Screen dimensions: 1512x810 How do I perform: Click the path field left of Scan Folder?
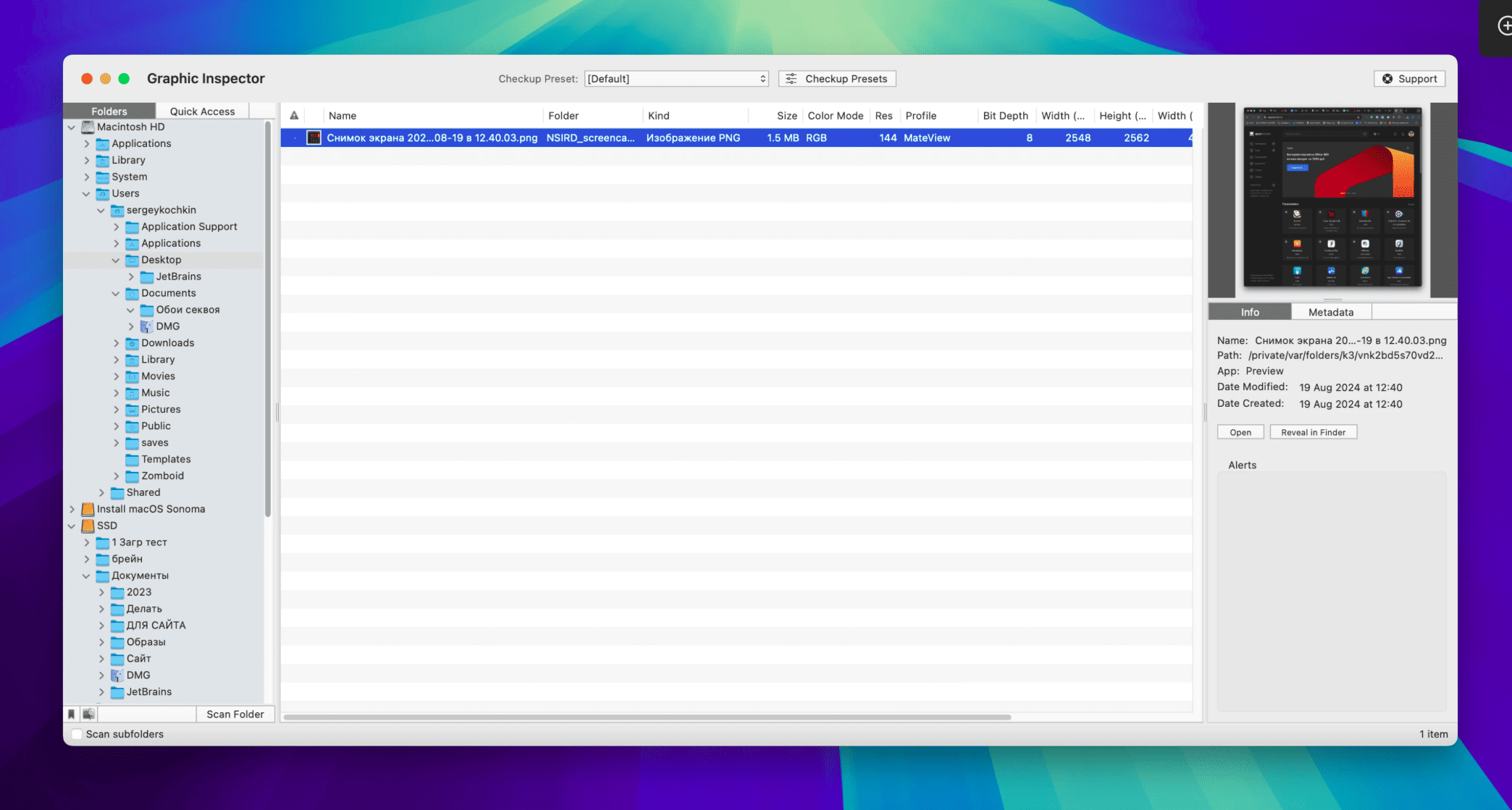(x=146, y=714)
